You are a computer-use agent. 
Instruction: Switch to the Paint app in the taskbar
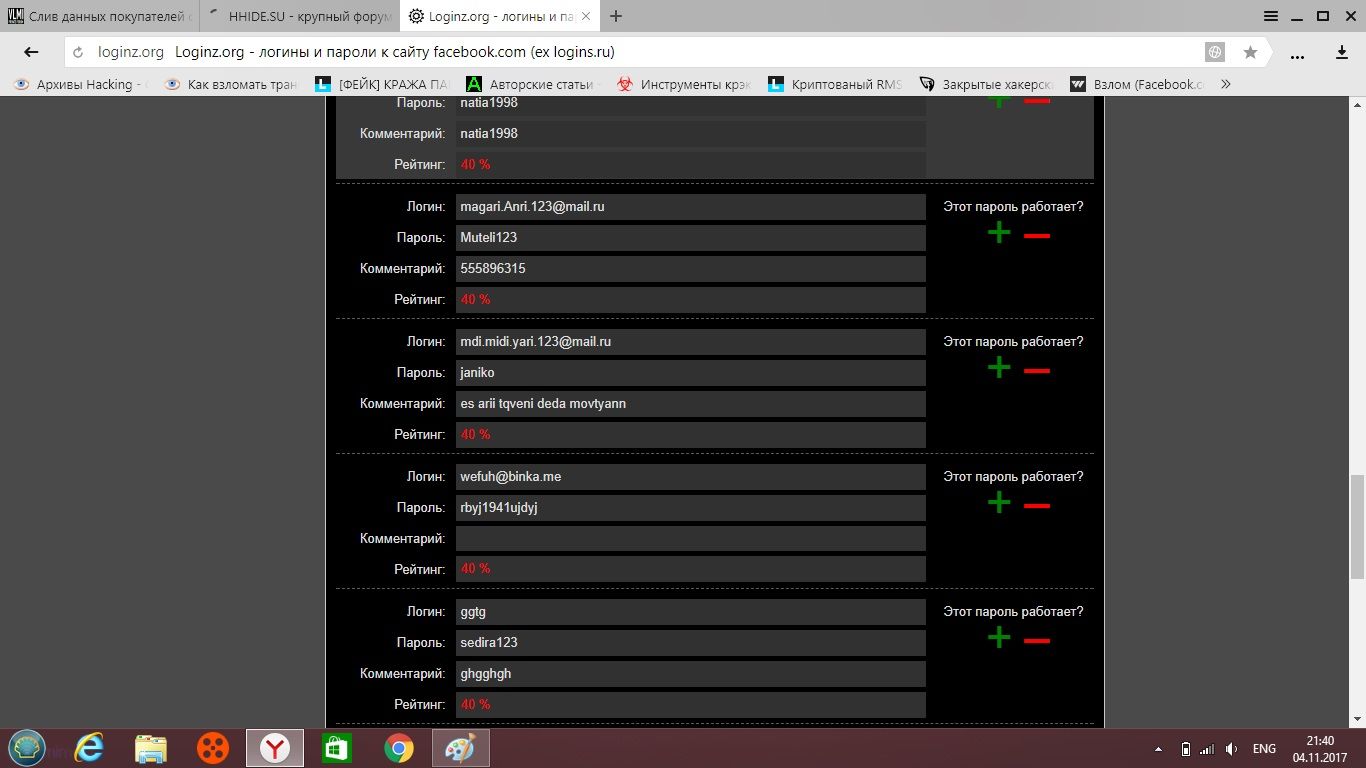point(460,748)
